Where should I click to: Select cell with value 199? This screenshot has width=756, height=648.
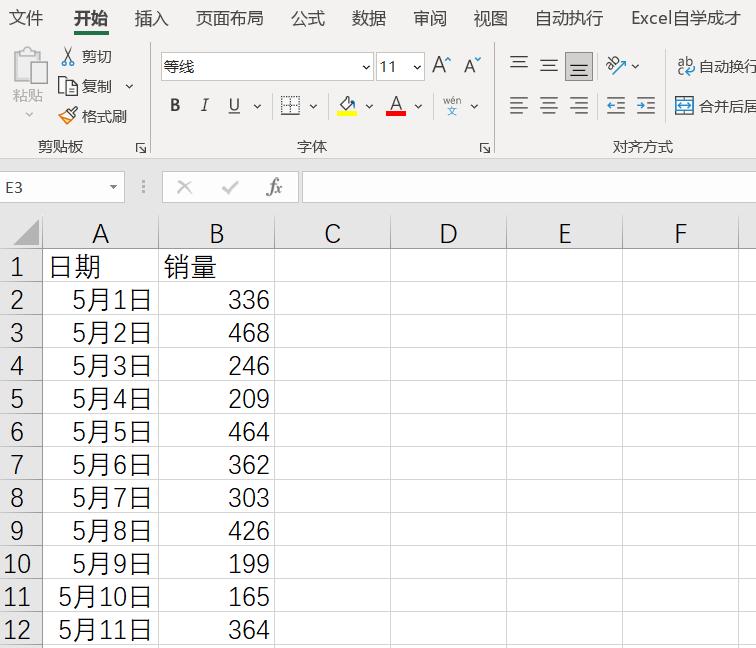(216, 563)
